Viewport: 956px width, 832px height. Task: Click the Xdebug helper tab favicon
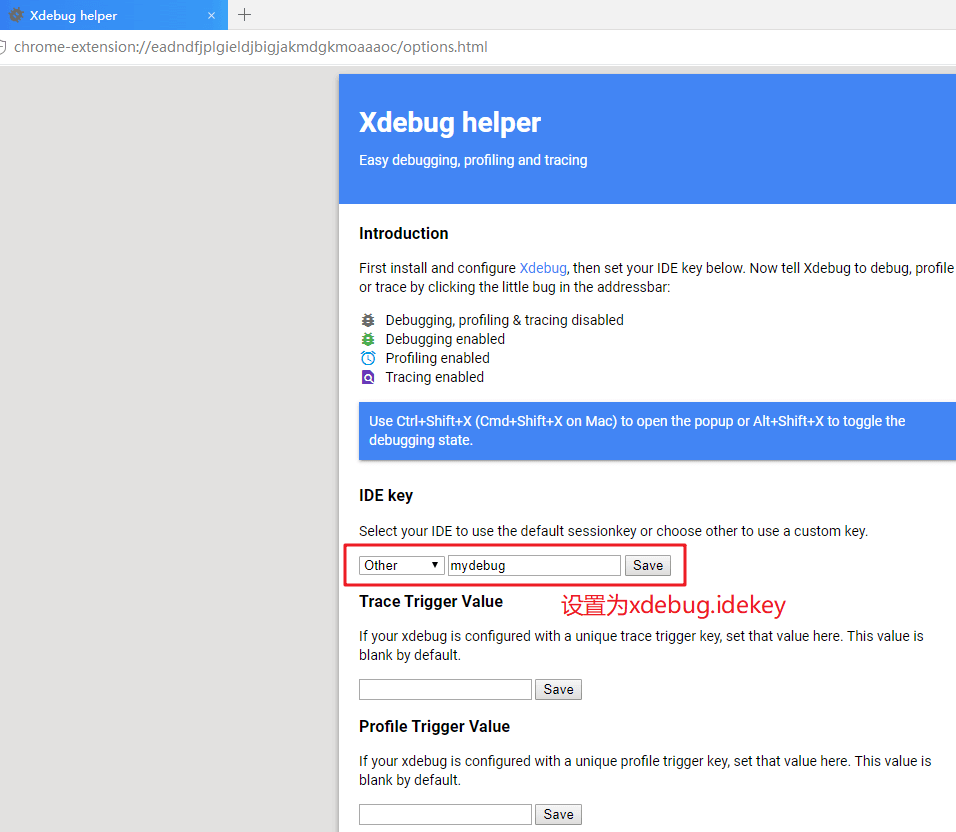pos(16,16)
